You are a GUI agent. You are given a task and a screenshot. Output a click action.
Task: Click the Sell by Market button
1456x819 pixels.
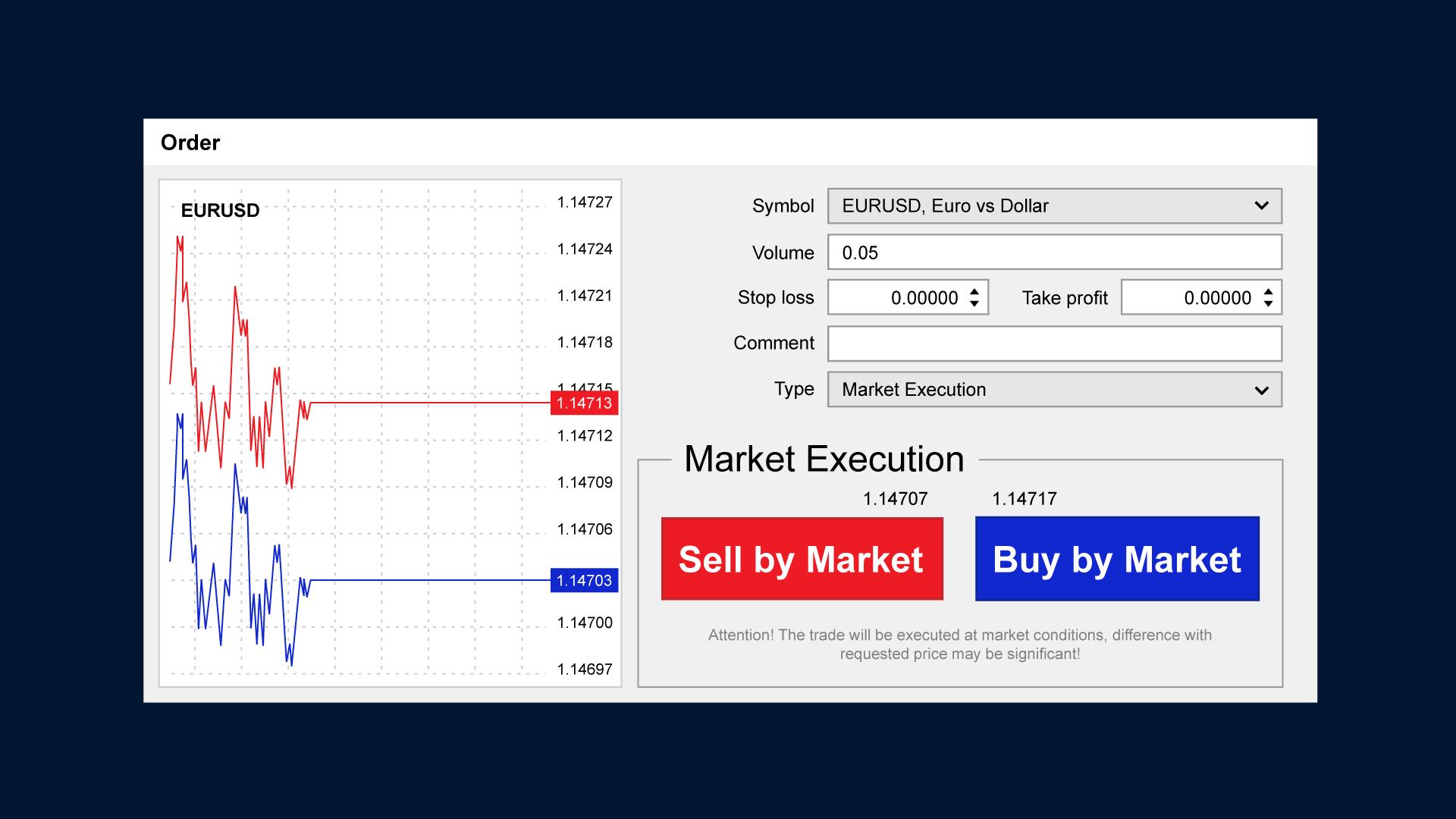pyautogui.click(x=802, y=559)
